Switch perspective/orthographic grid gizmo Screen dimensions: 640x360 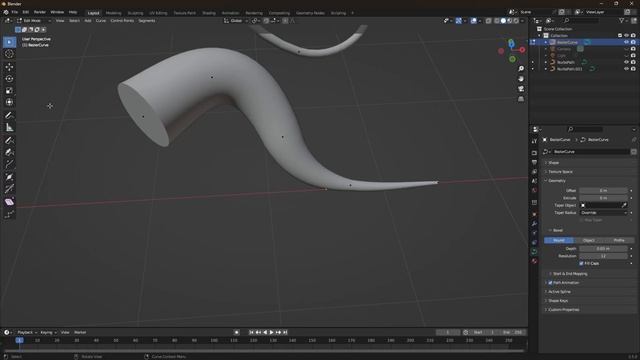521,99
